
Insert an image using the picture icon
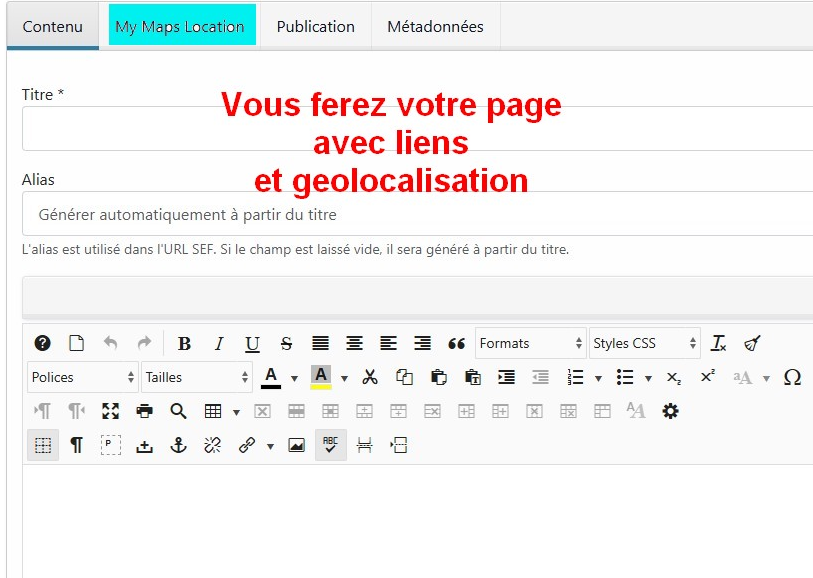click(296, 446)
